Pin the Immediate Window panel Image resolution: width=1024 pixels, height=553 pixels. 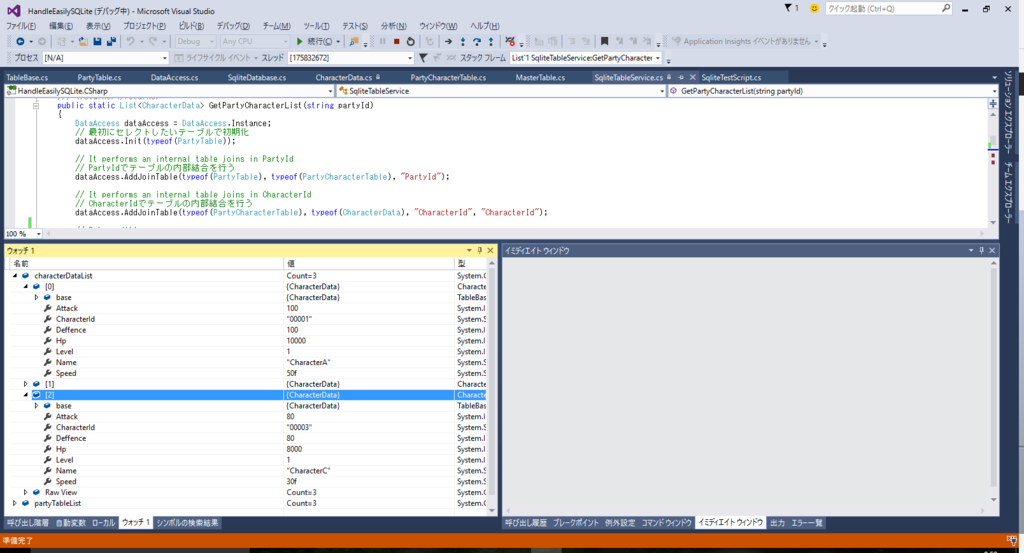click(981, 250)
